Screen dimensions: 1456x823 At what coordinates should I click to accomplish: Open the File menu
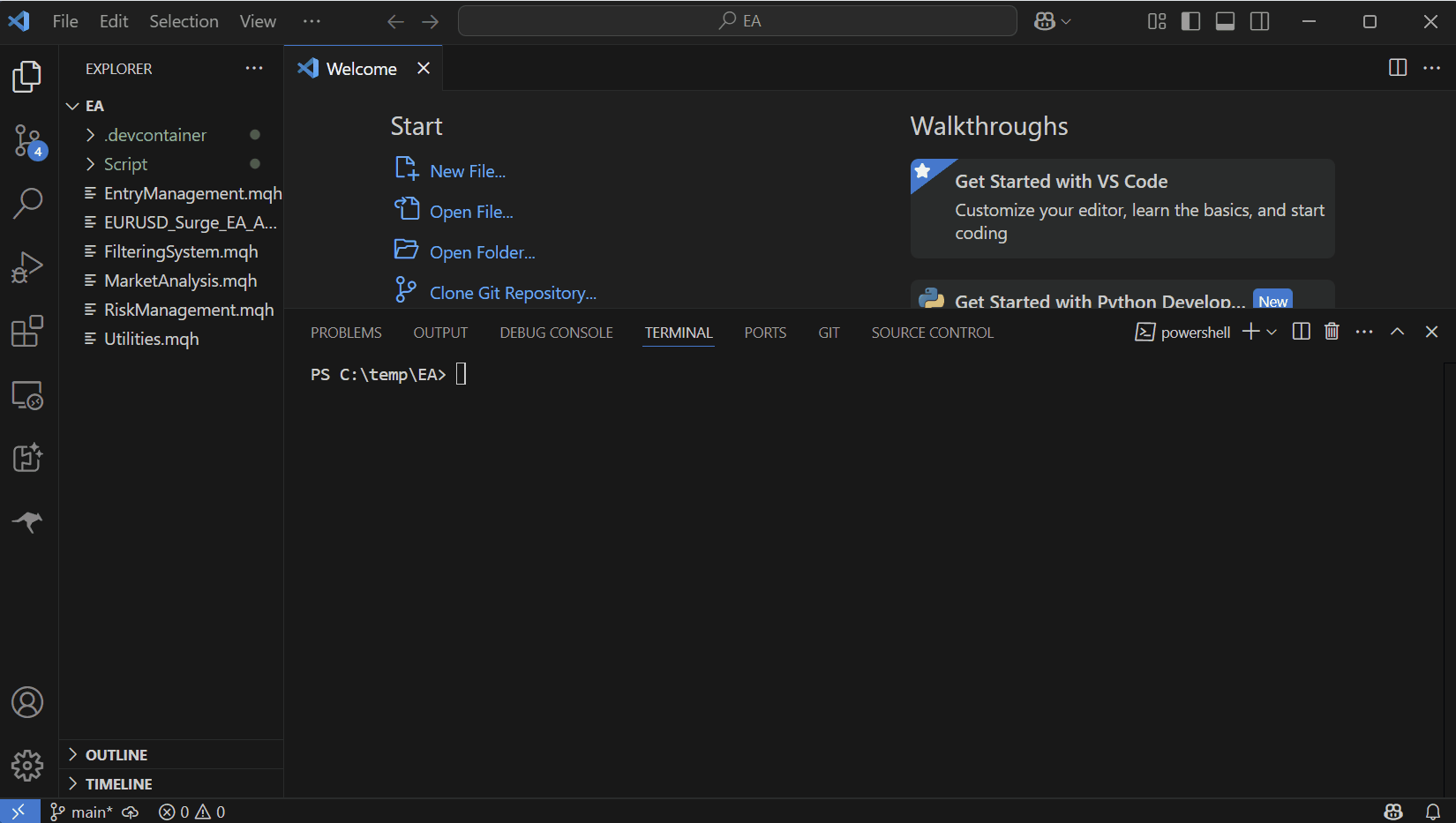(x=65, y=21)
